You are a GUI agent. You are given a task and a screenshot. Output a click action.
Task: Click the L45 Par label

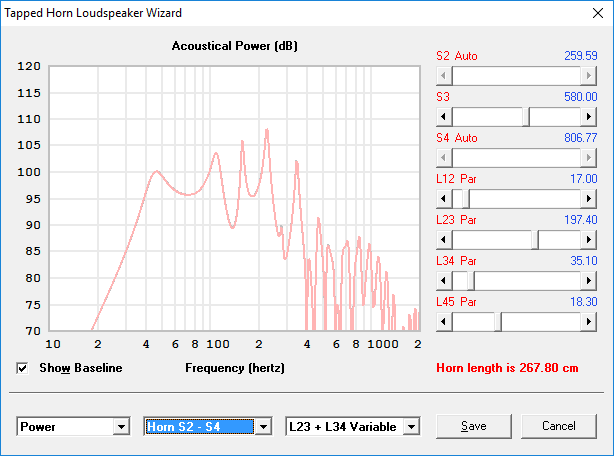457,302
